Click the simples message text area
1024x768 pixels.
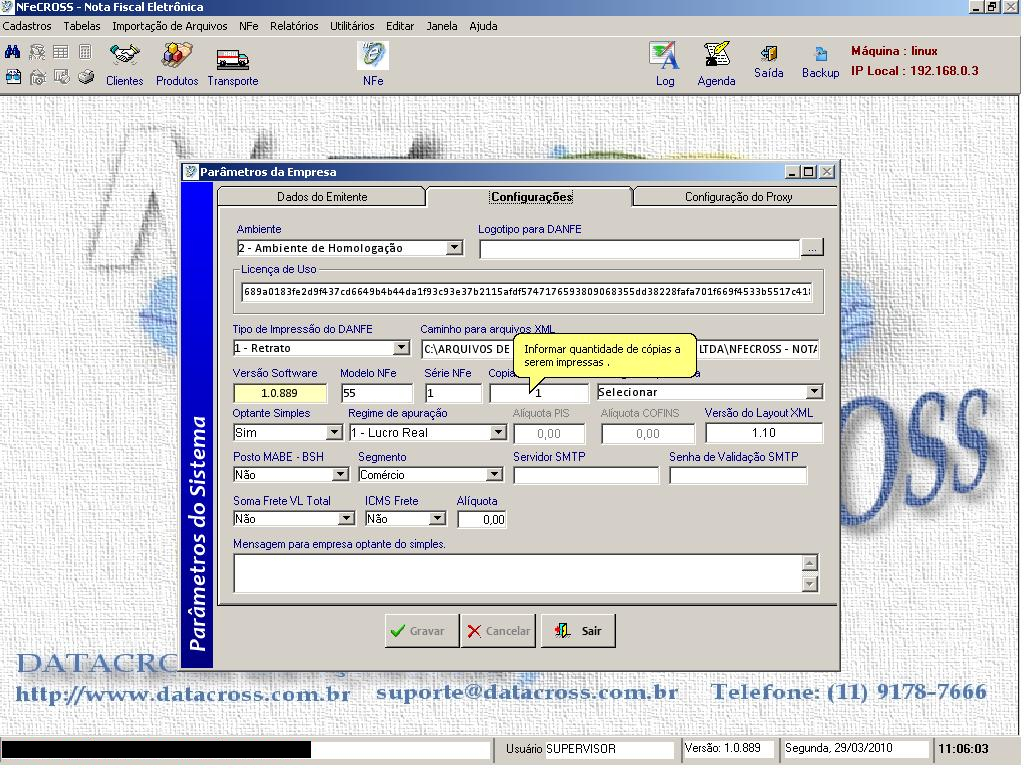518,573
